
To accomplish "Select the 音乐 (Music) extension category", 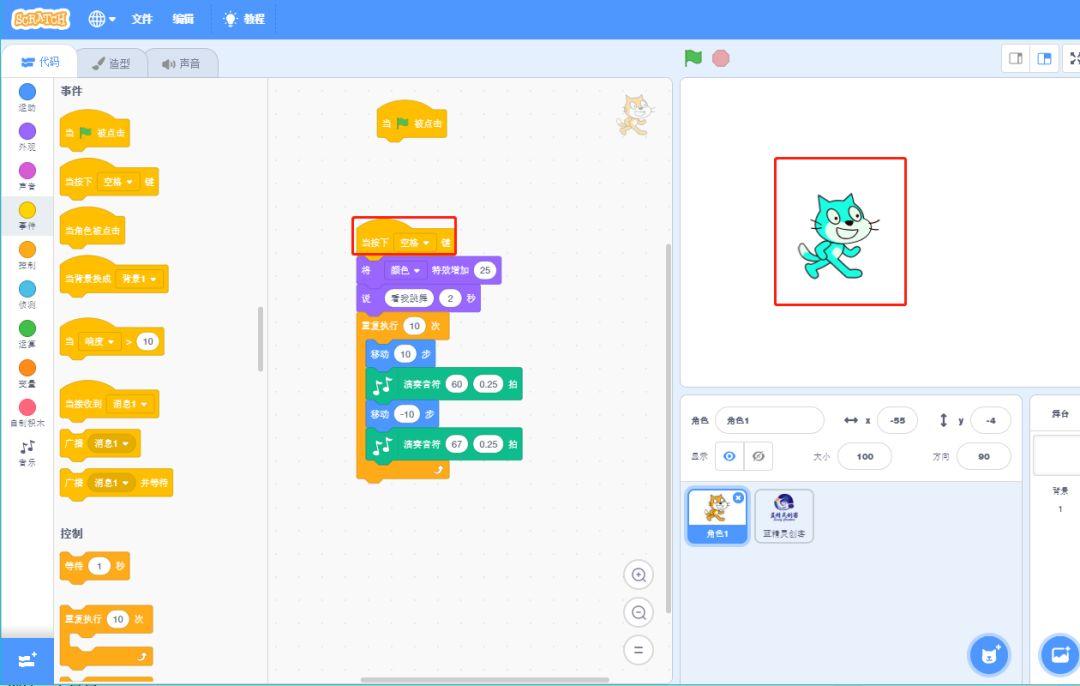I will [x=27, y=453].
